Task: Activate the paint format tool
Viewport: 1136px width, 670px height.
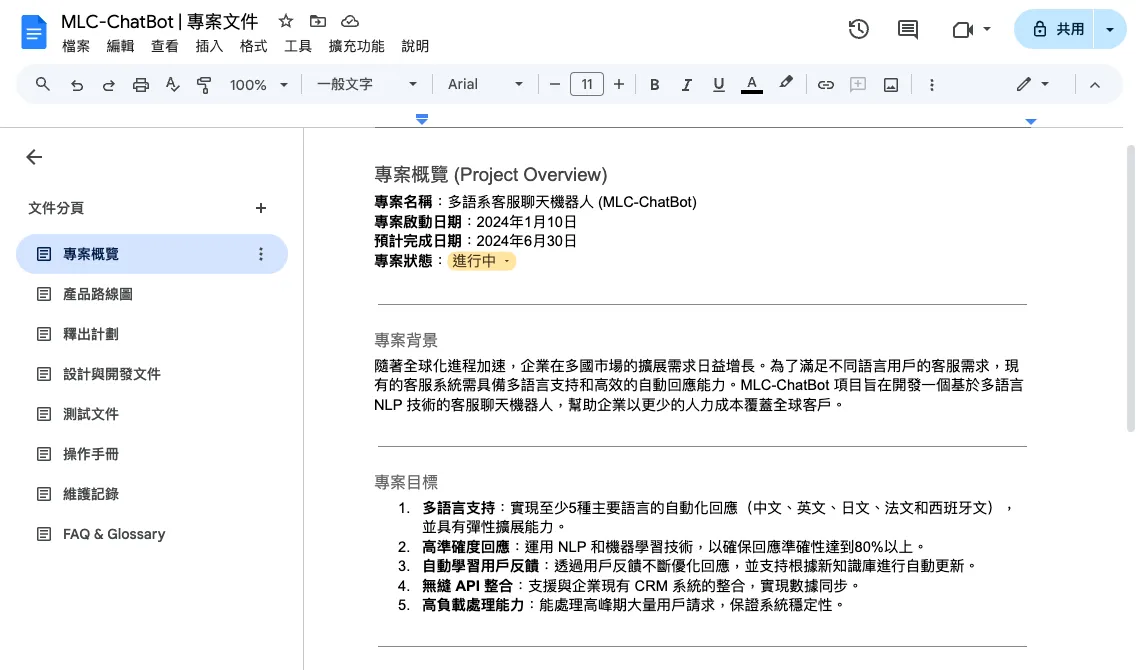Action: pyautogui.click(x=204, y=85)
